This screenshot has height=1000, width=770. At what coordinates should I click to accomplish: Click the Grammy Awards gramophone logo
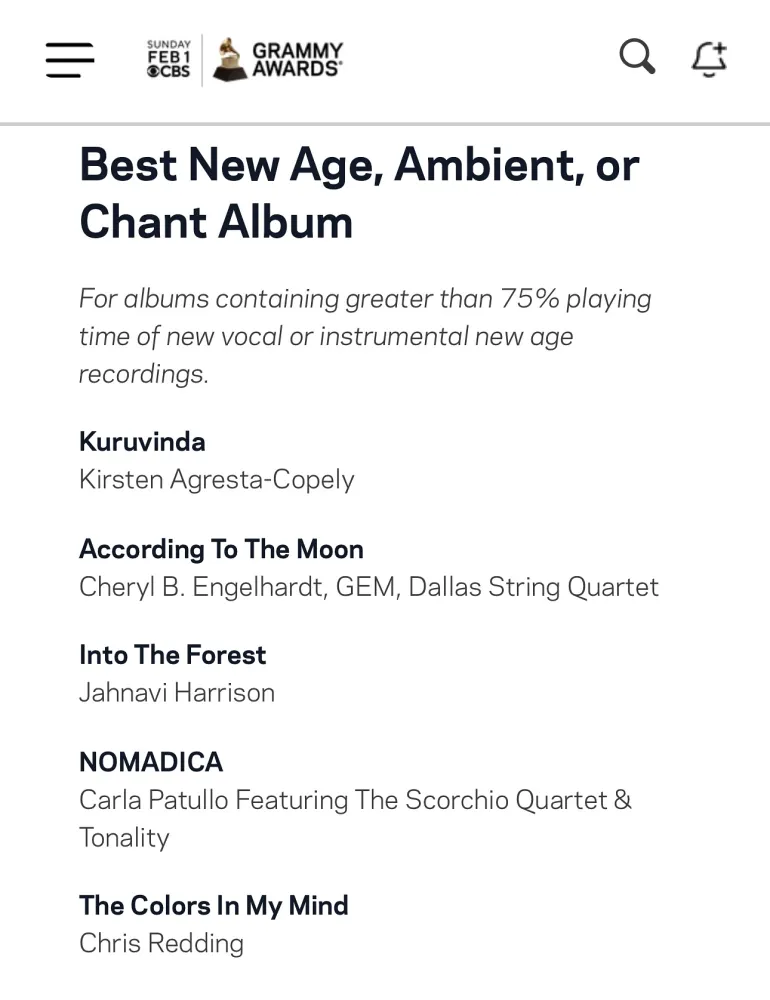click(277, 60)
